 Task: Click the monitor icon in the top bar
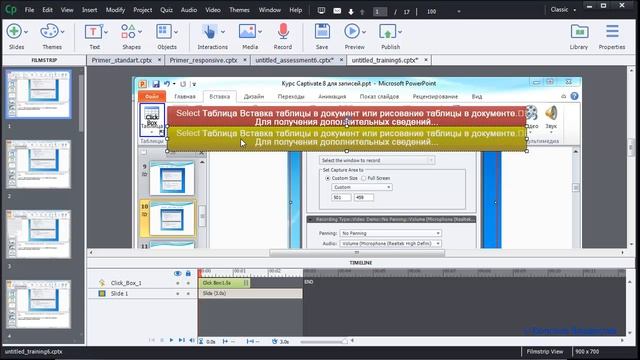(322, 11)
